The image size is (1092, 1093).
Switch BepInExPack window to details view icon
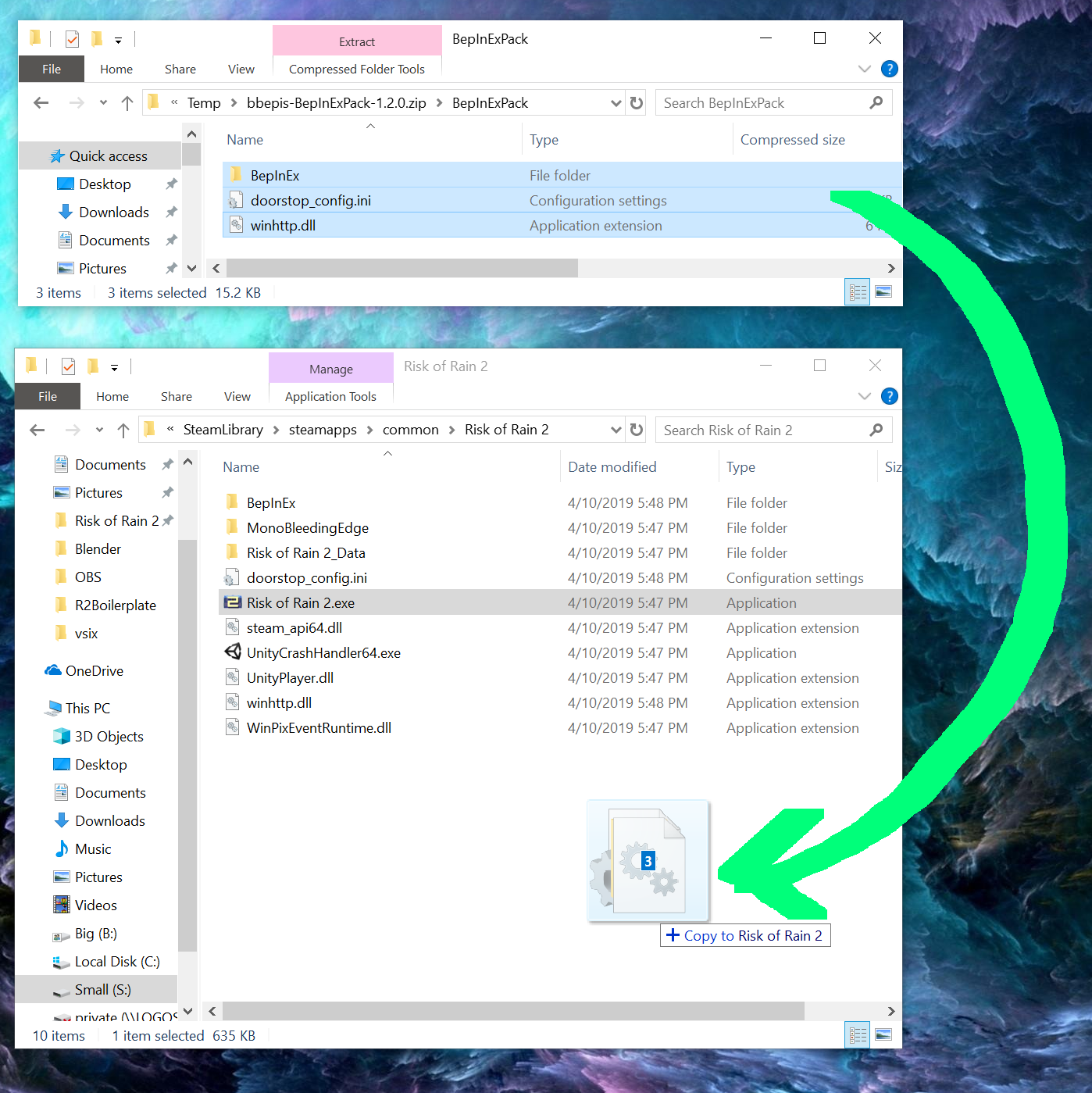(858, 292)
